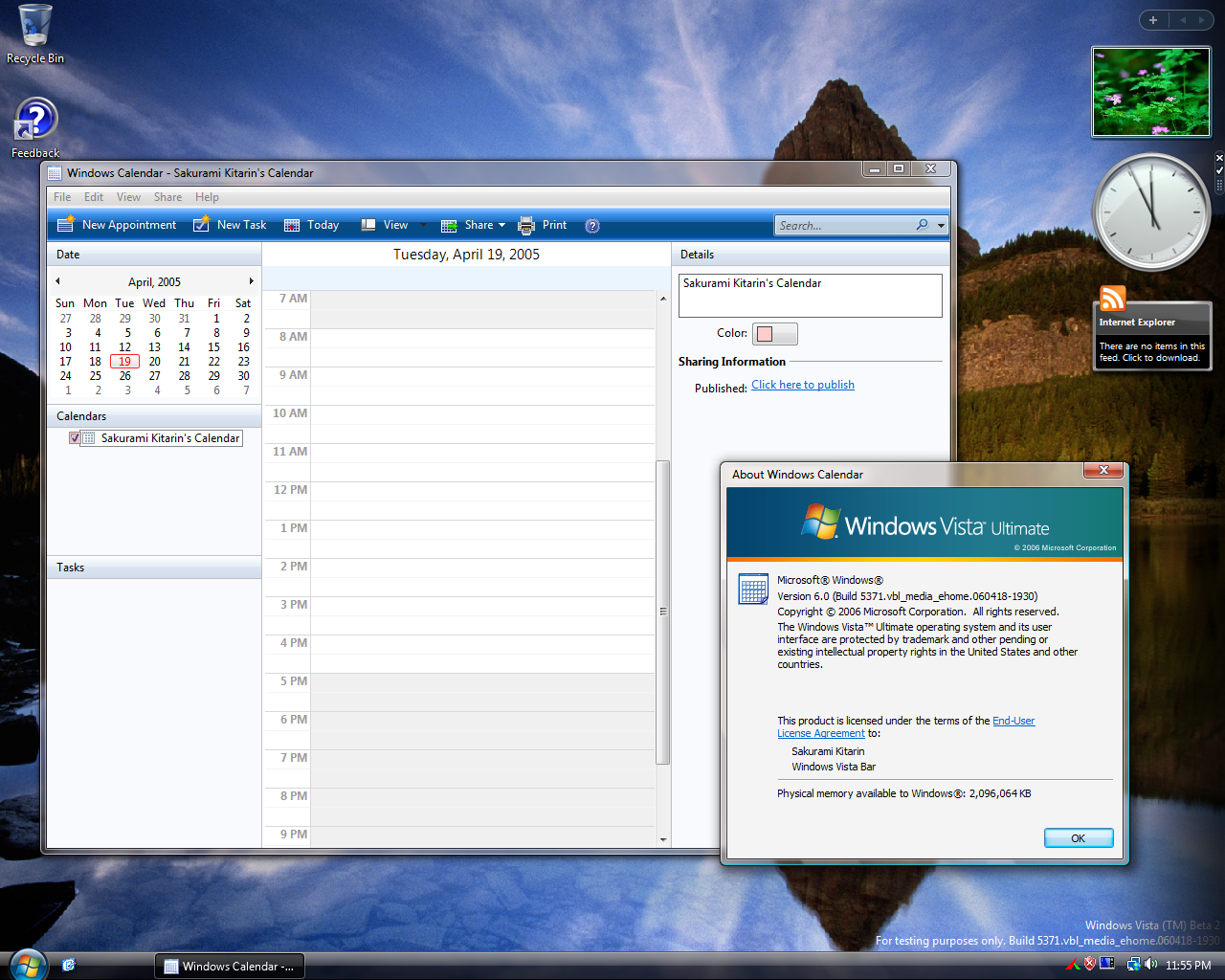Open the Feedback desktop shortcut
The width and height of the screenshot is (1225, 980).
35,128
